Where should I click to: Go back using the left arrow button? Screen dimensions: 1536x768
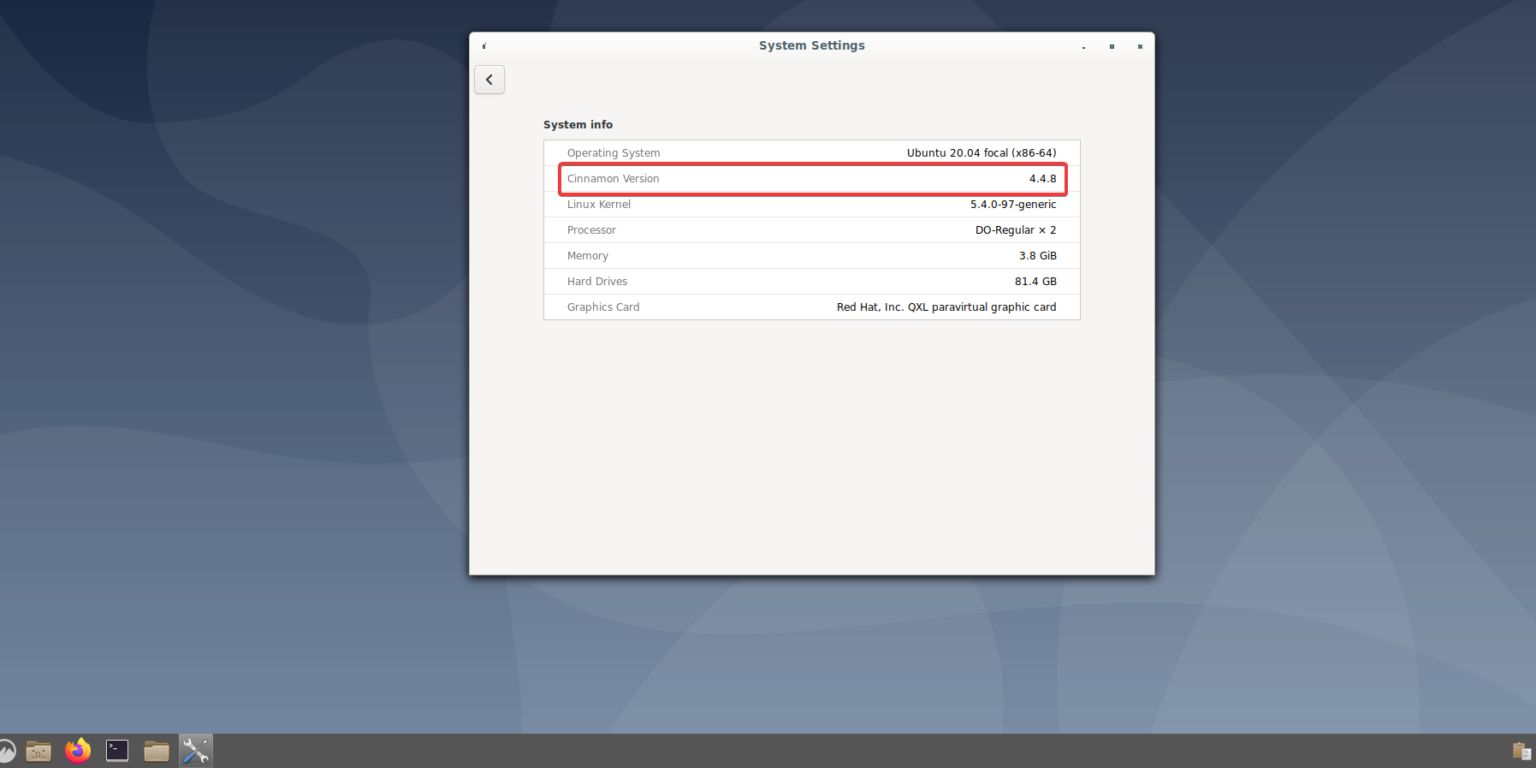tap(489, 79)
